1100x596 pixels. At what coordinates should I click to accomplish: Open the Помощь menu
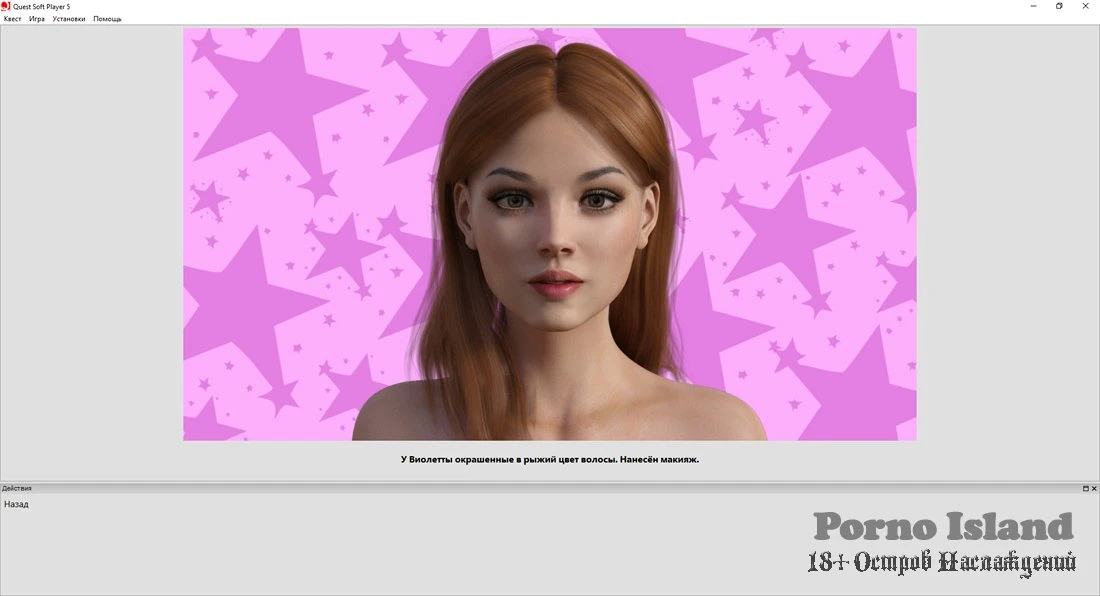click(x=107, y=19)
